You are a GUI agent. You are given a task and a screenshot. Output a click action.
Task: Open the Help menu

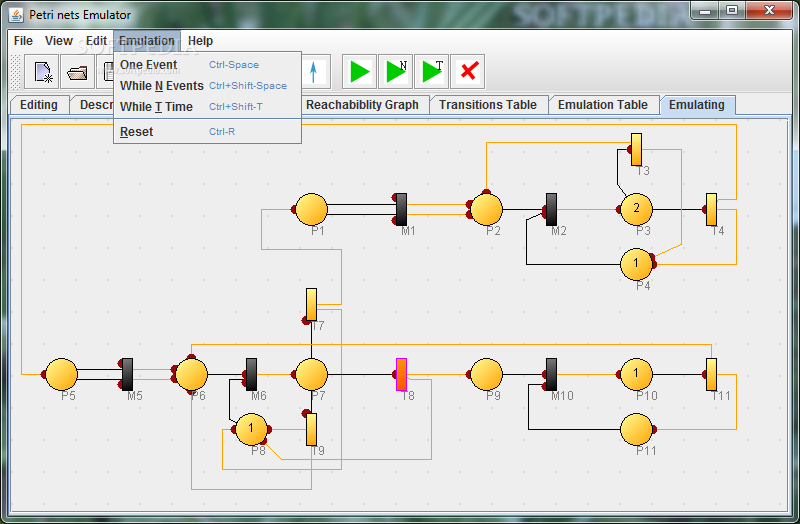click(200, 41)
